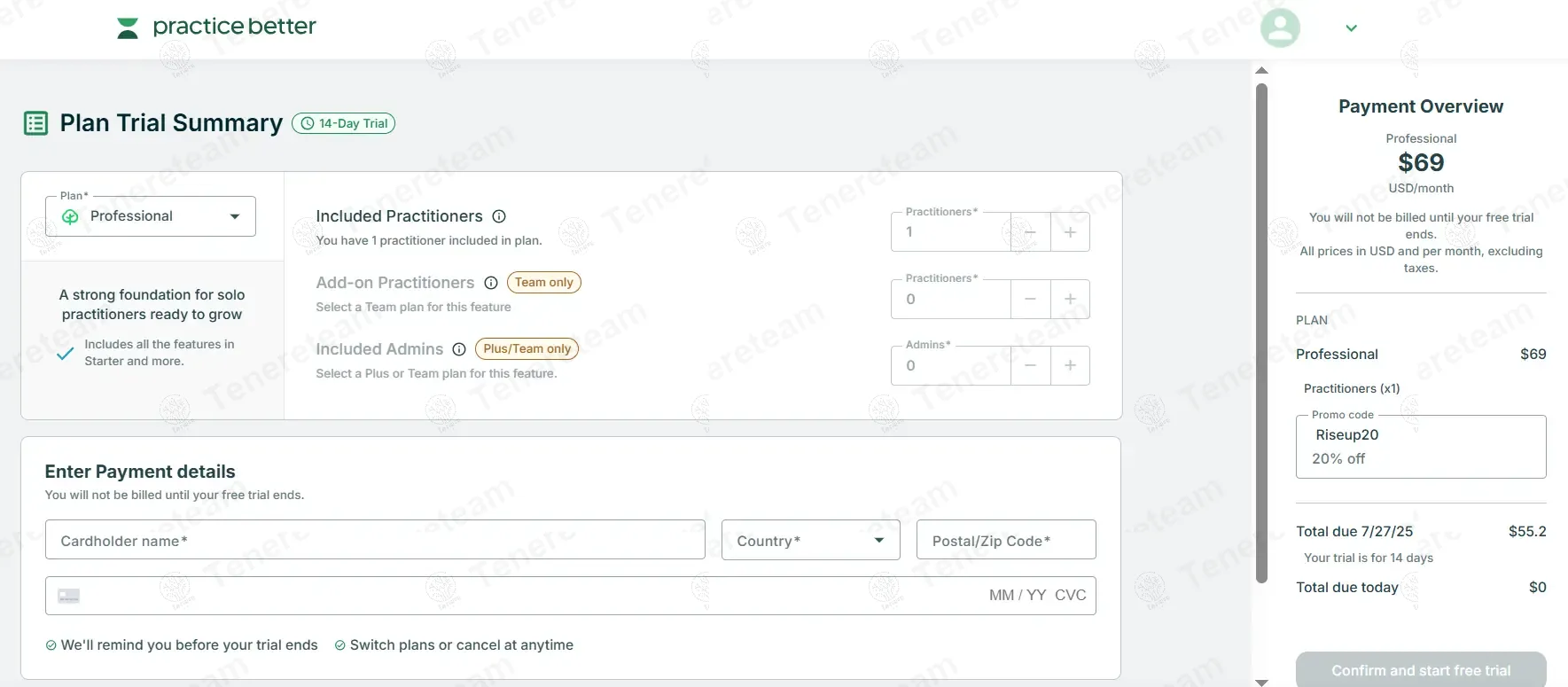1568x687 pixels.
Task: Click the 14-Day Trial badge
Action: (344, 123)
